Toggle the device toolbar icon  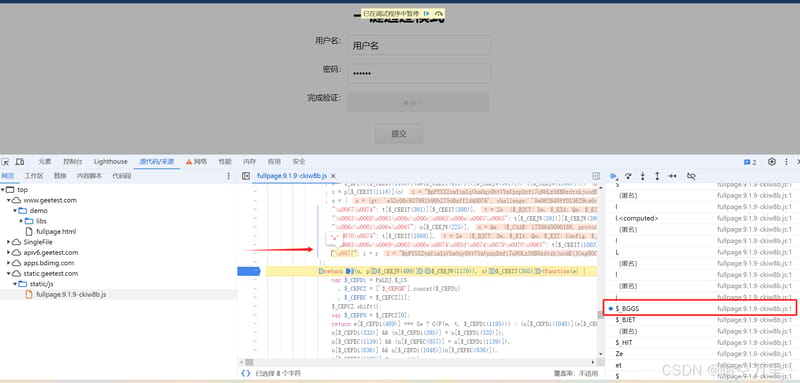tap(20, 162)
